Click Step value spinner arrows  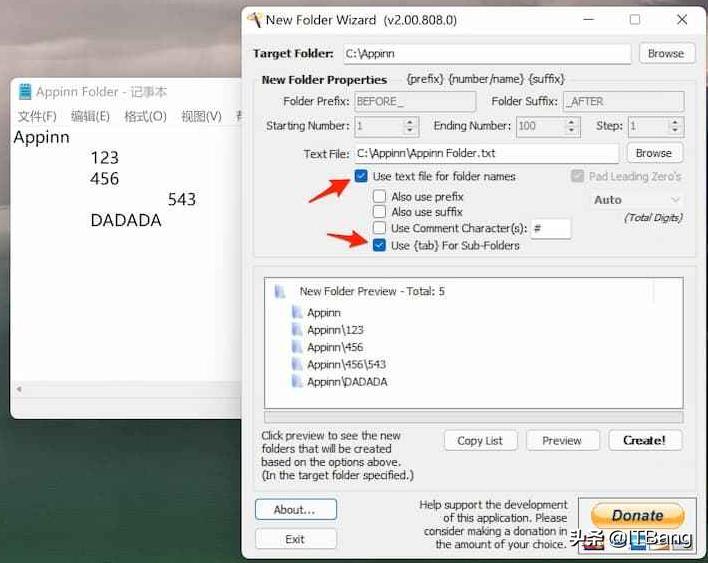click(675, 126)
